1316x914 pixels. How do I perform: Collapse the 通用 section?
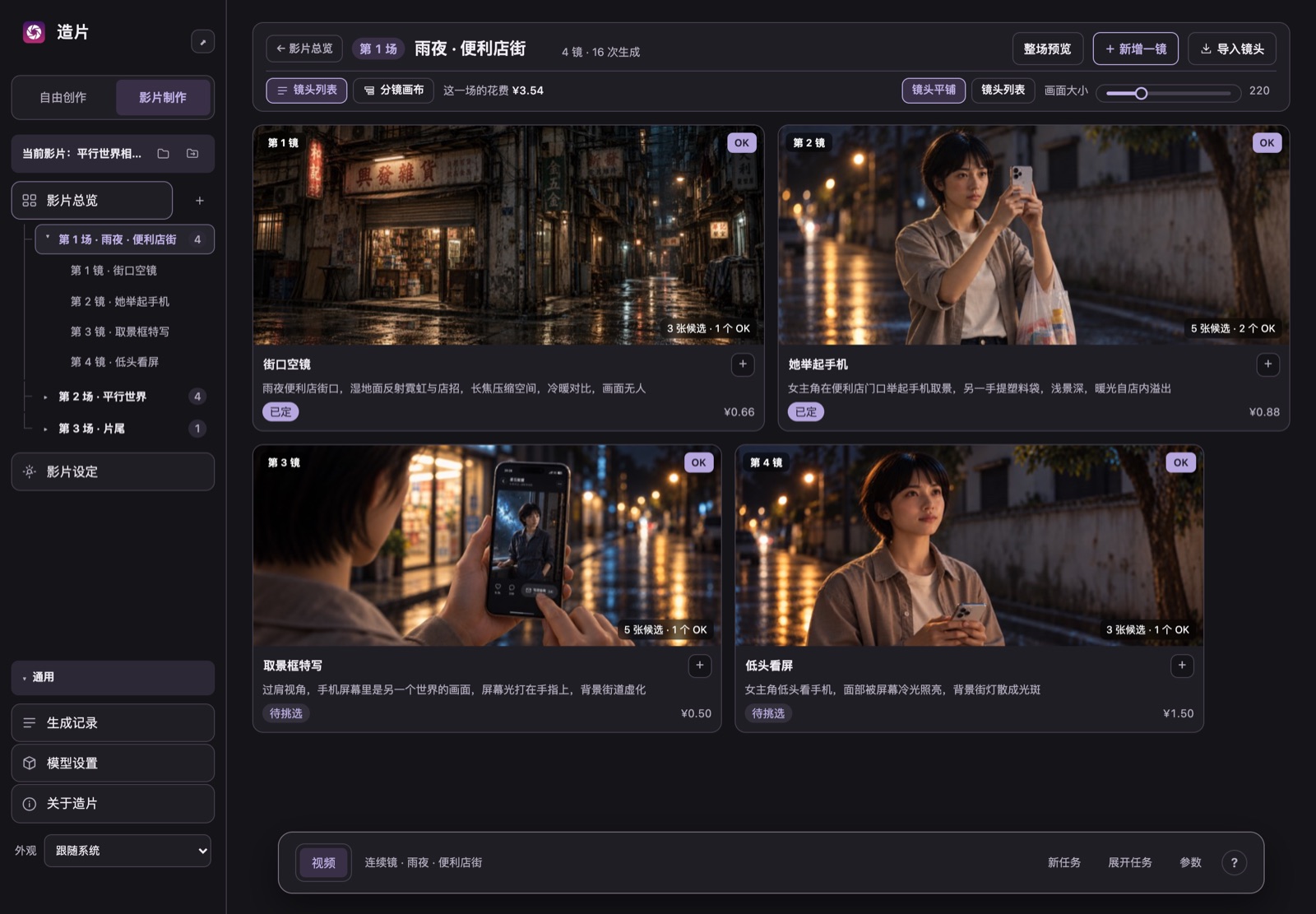coord(113,677)
